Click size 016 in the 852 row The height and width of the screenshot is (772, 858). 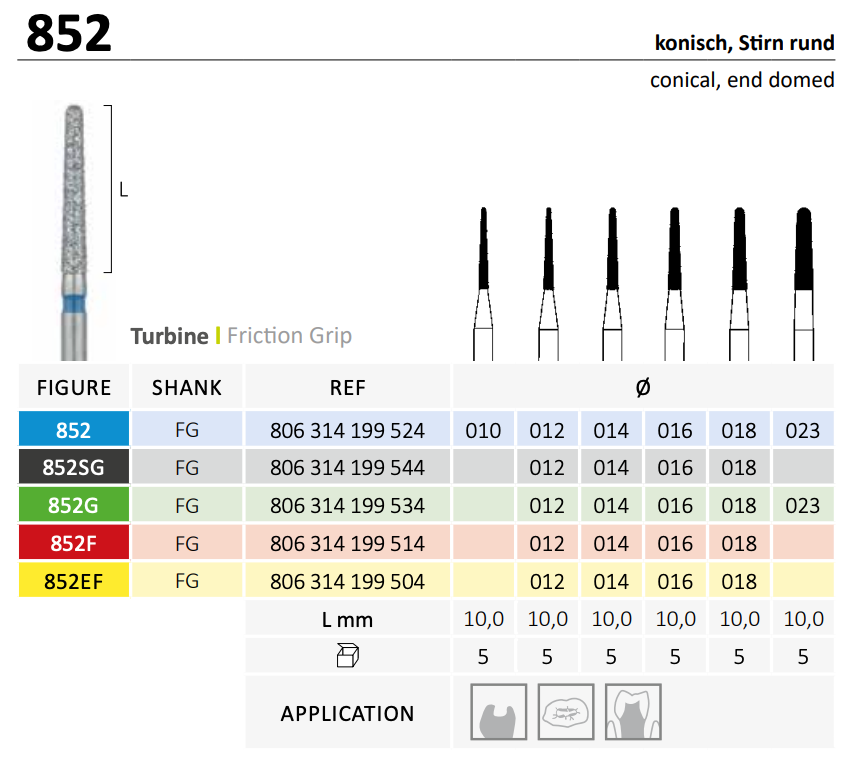coord(675,430)
